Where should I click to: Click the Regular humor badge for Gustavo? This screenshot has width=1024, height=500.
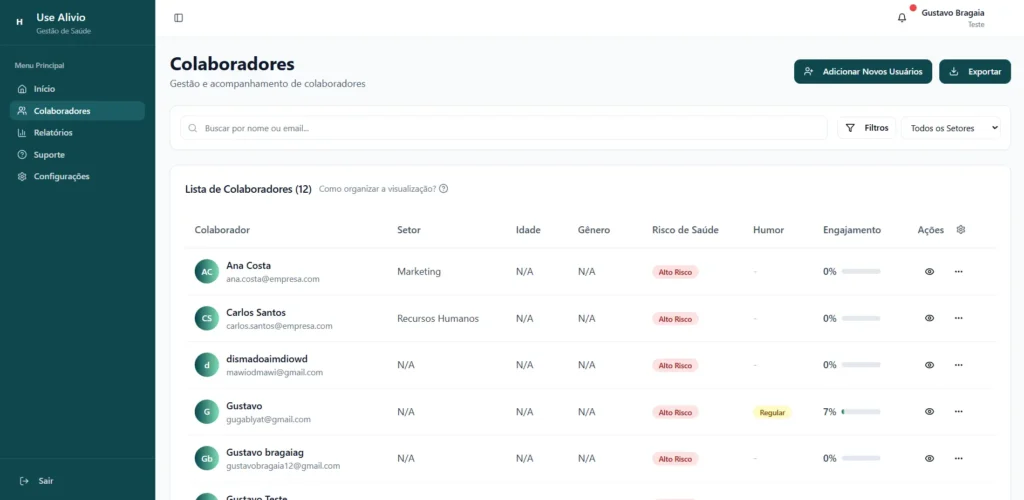(x=772, y=413)
